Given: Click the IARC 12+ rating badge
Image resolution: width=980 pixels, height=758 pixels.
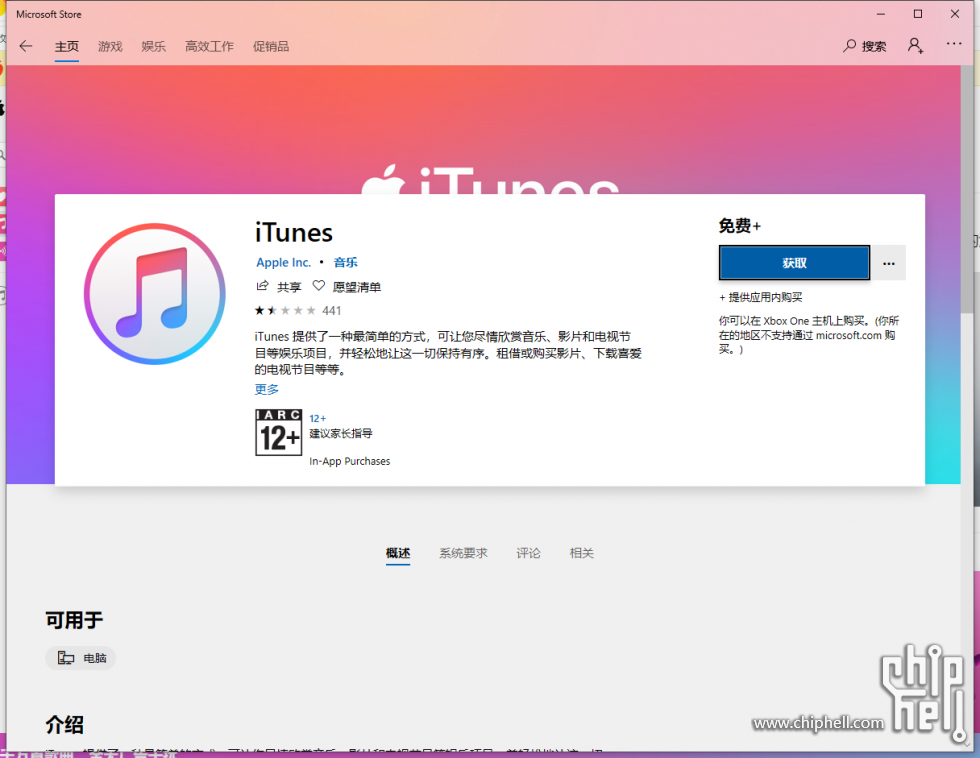Looking at the screenshot, I should [278, 432].
